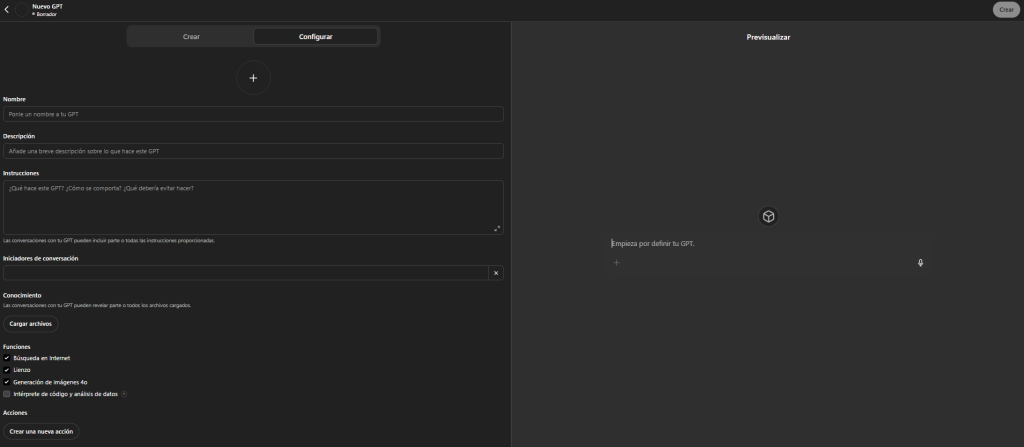This screenshot has height=447, width=1024.
Task: Toggle the Generación de imágenes 4o checkbox
Action: coord(7,382)
